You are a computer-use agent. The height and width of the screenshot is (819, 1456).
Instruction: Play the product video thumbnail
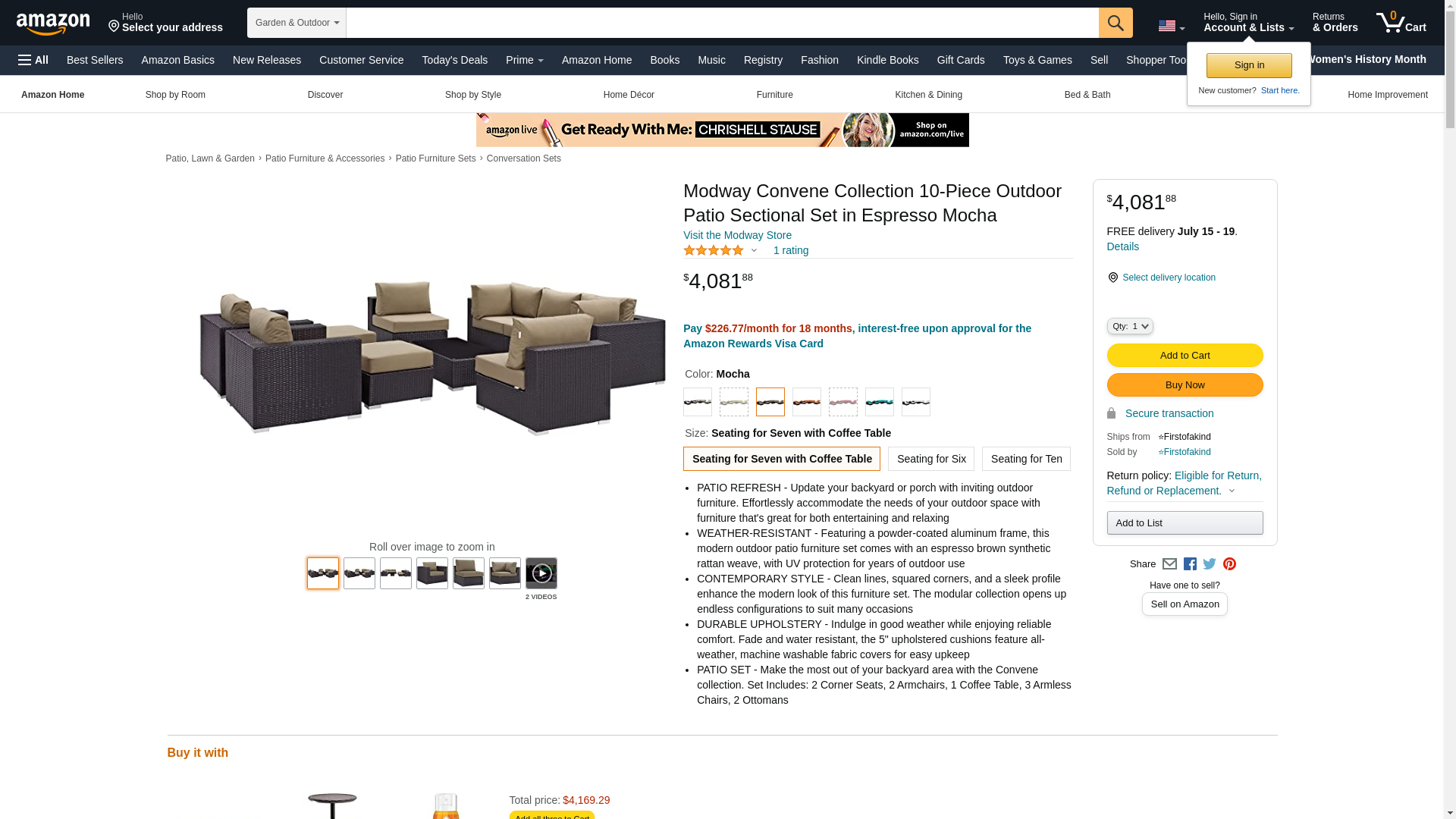click(x=541, y=573)
